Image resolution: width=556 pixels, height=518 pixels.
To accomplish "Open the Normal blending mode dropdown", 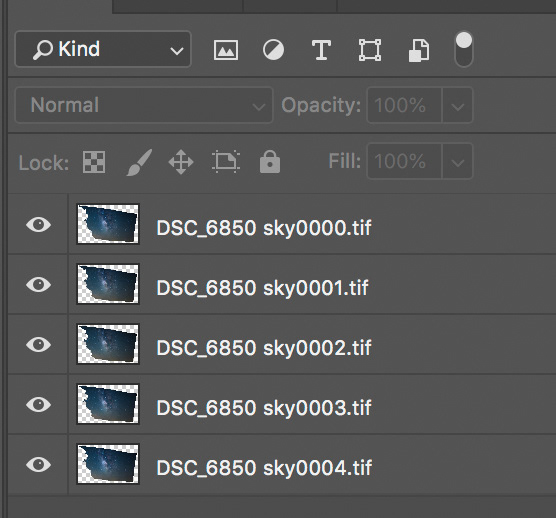I will pyautogui.click(x=144, y=105).
